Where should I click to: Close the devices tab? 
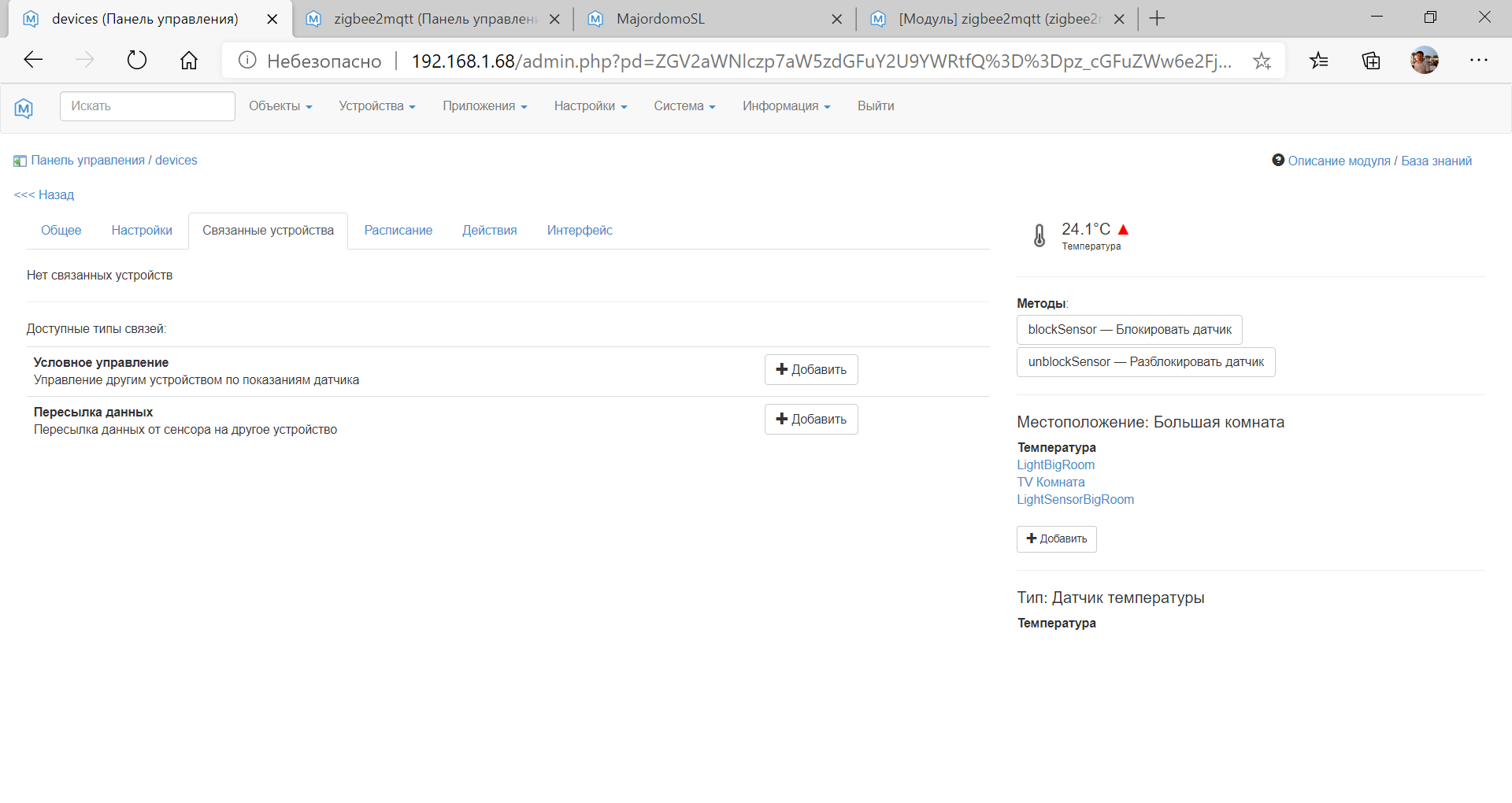pos(272,19)
